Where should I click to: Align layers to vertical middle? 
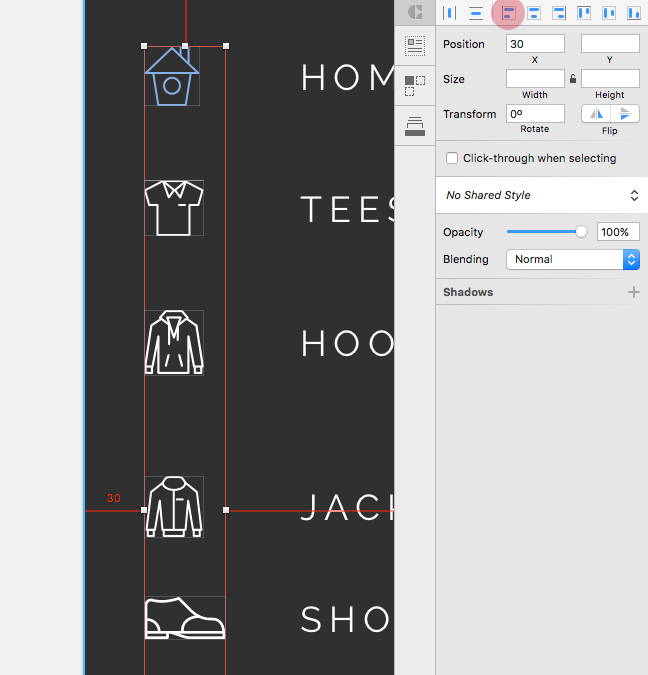click(x=609, y=13)
